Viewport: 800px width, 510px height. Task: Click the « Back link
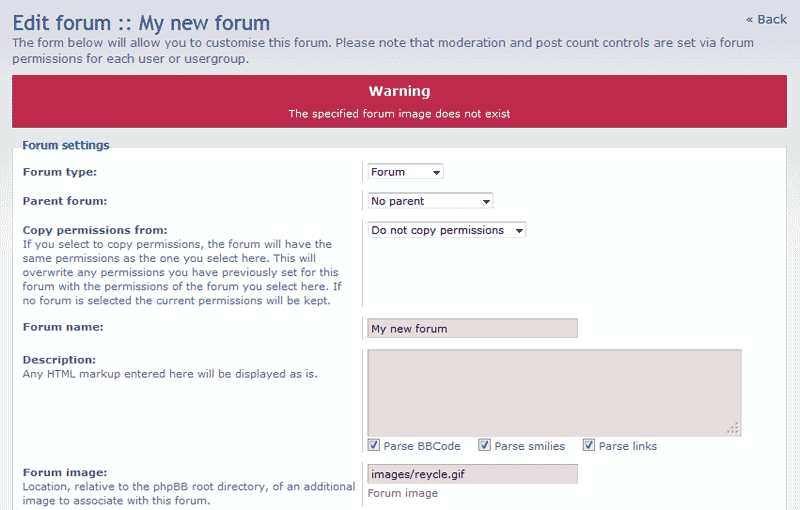pyautogui.click(x=766, y=19)
